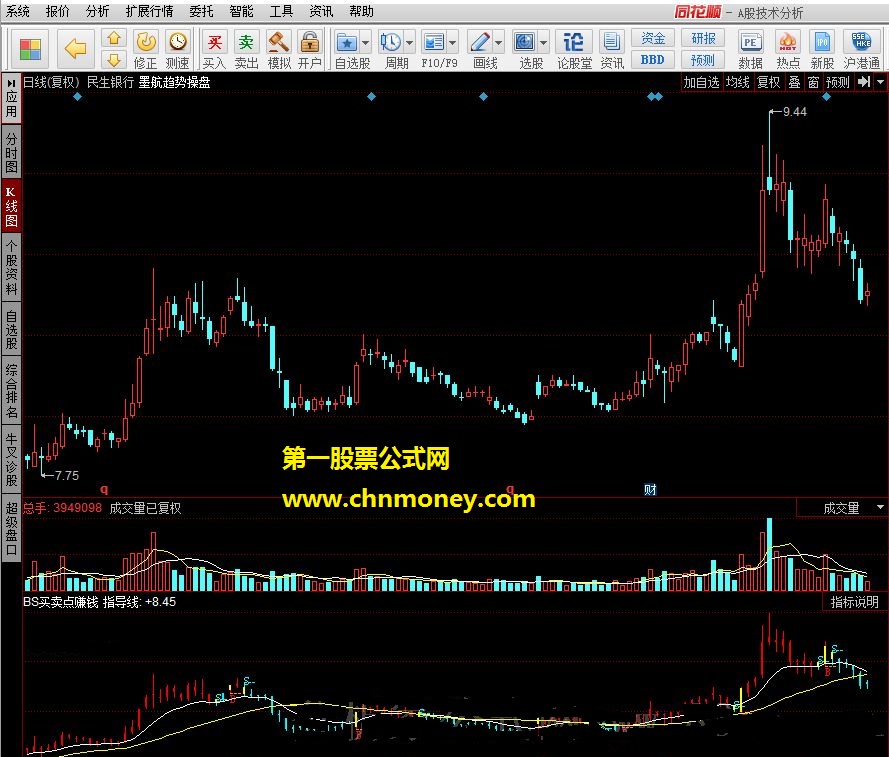Toggle the 叠 overlay option
This screenshot has width=889, height=757.
[x=794, y=82]
